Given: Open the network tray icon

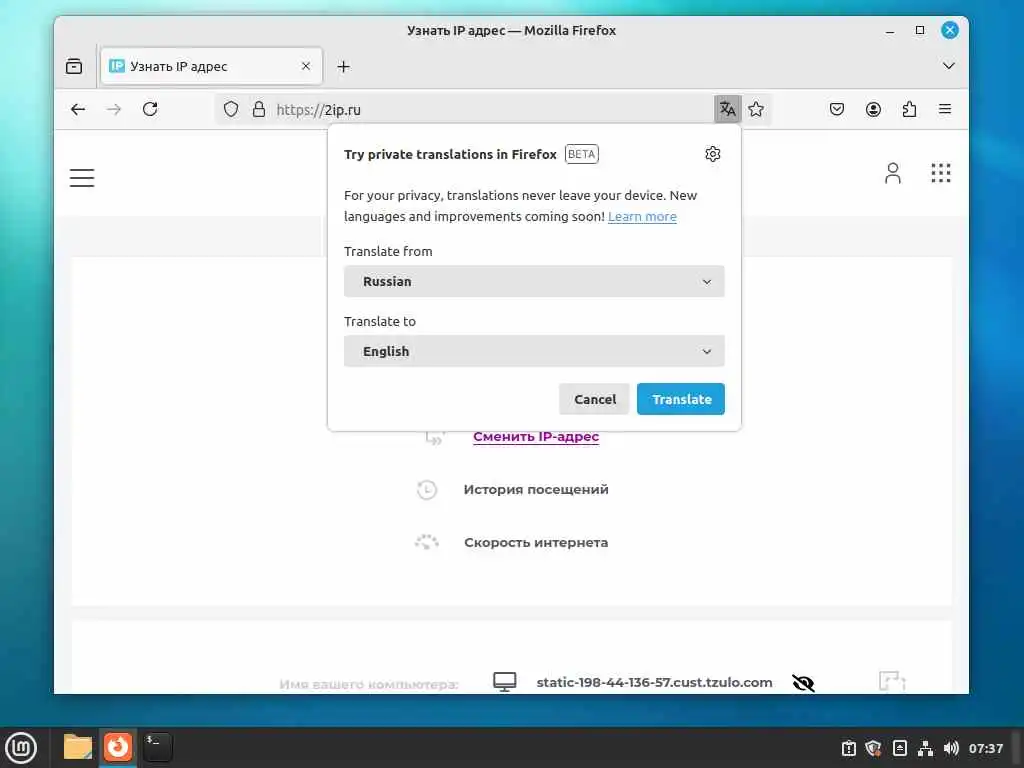Looking at the screenshot, I should [x=925, y=748].
